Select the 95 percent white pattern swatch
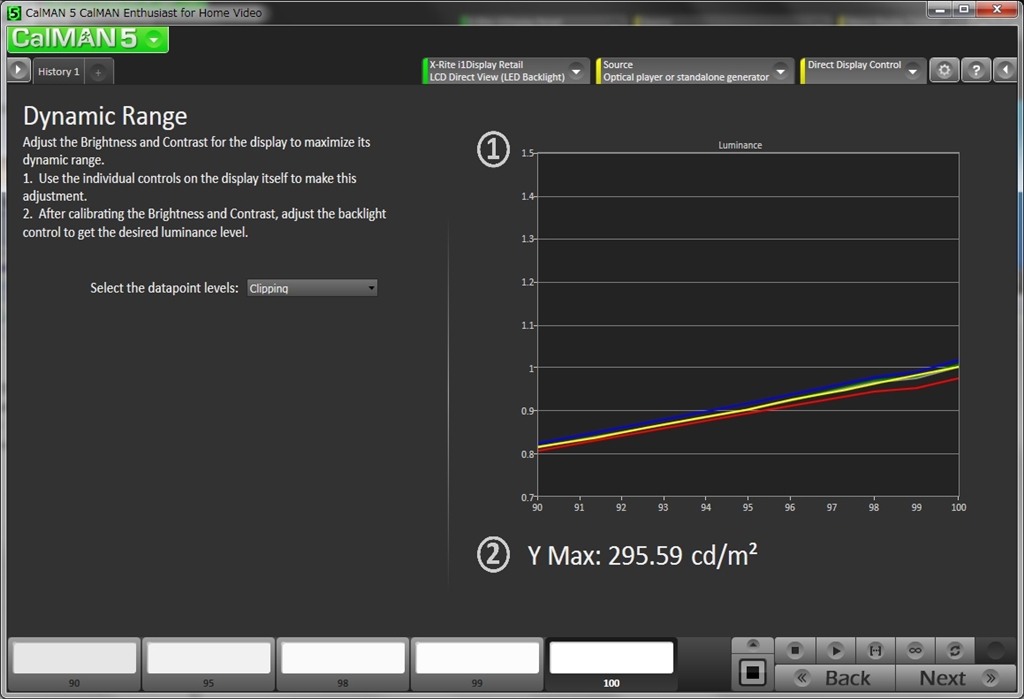The width and height of the screenshot is (1024, 699). click(208, 664)
